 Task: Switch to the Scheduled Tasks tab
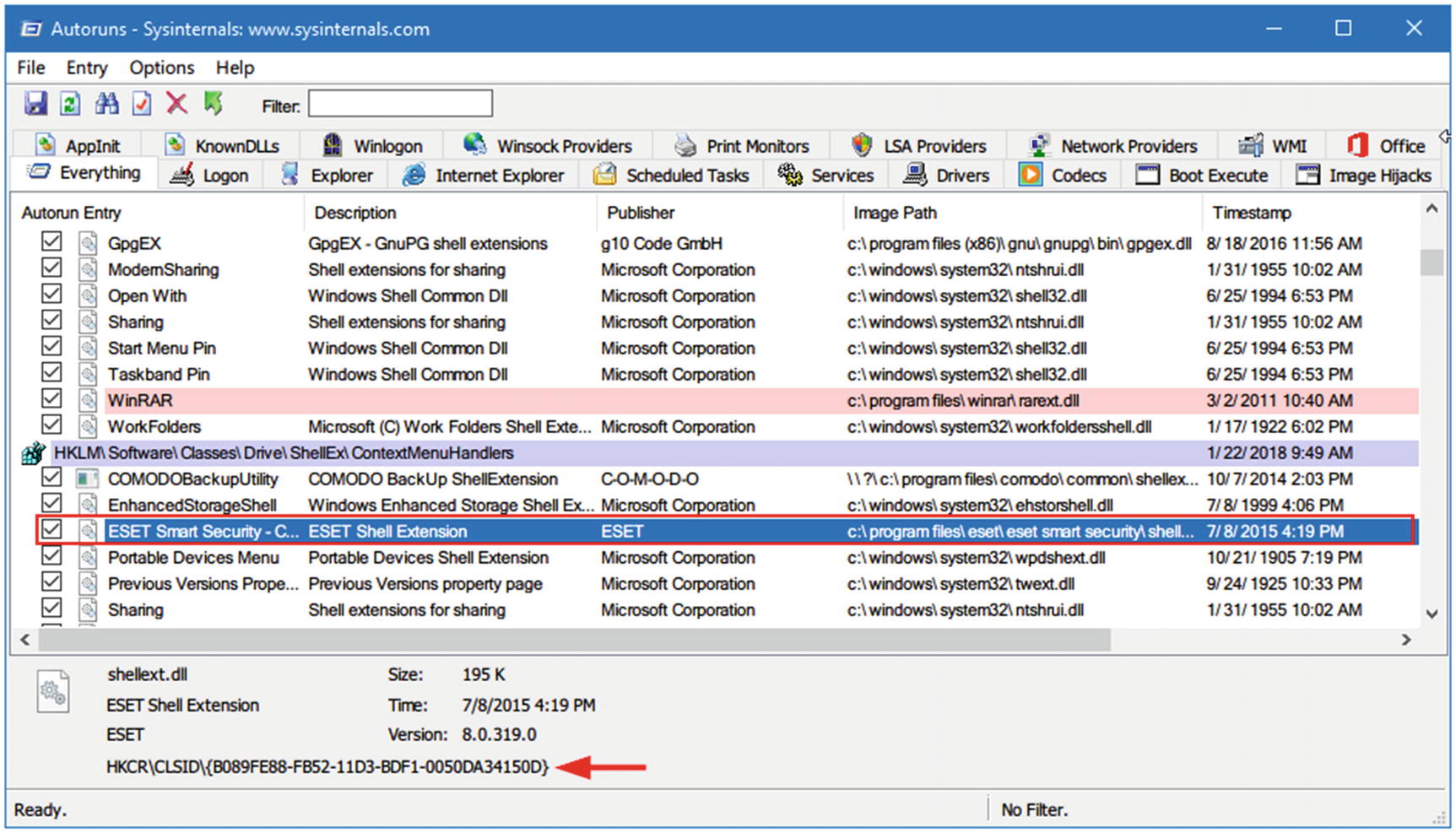(x=671, y=176)
